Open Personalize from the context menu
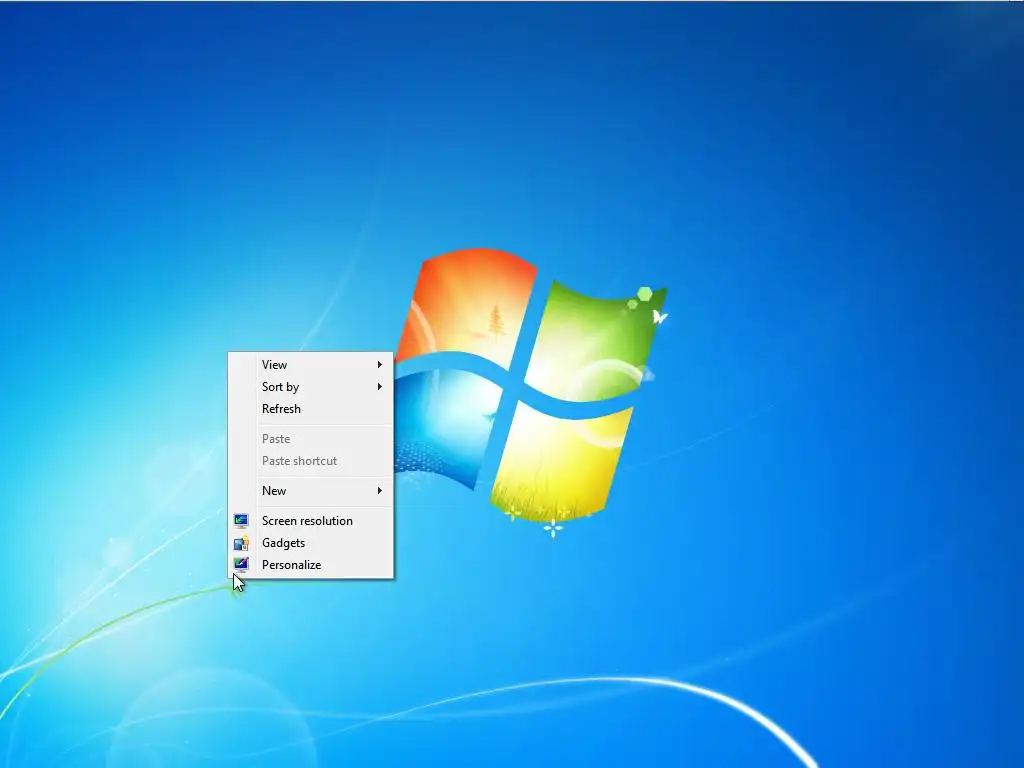The height and width of the screenshot is (768, 1024). (x=311, y=565)
